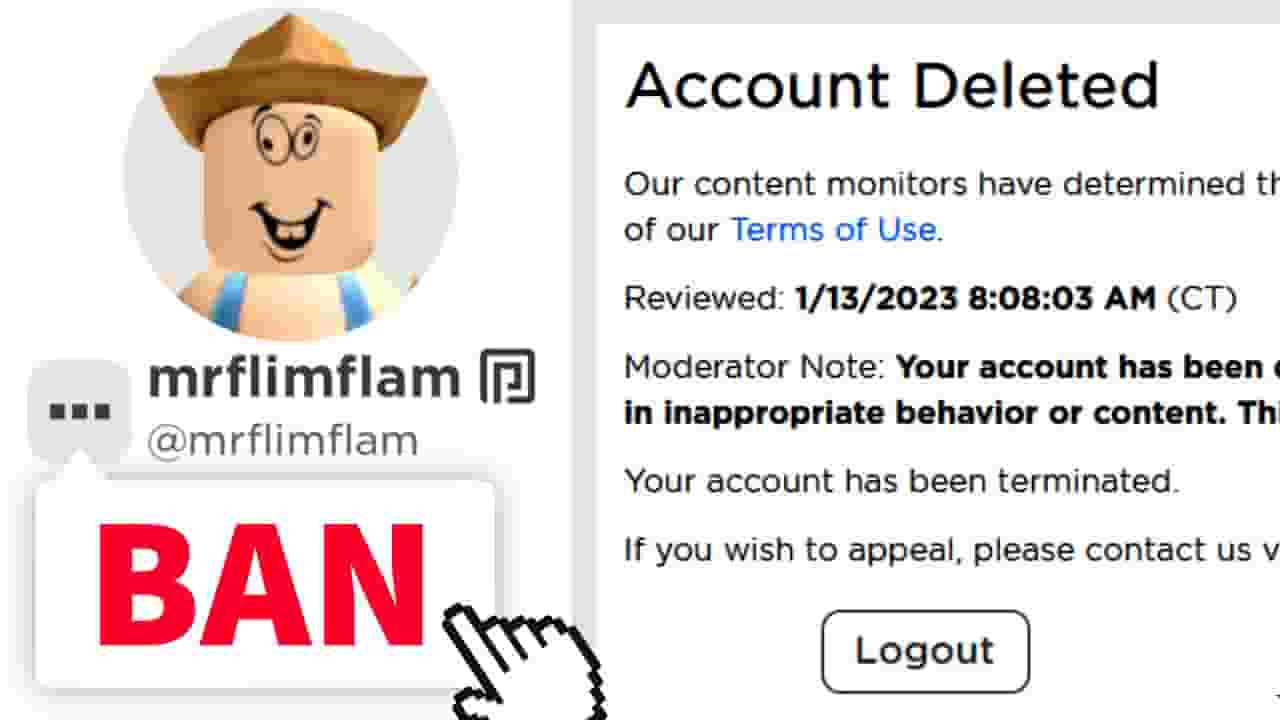The height and width of the screenshot is (720, 1280).
Task: Click the Premium badge beside mrflimflam
Action: pos(507,378)
